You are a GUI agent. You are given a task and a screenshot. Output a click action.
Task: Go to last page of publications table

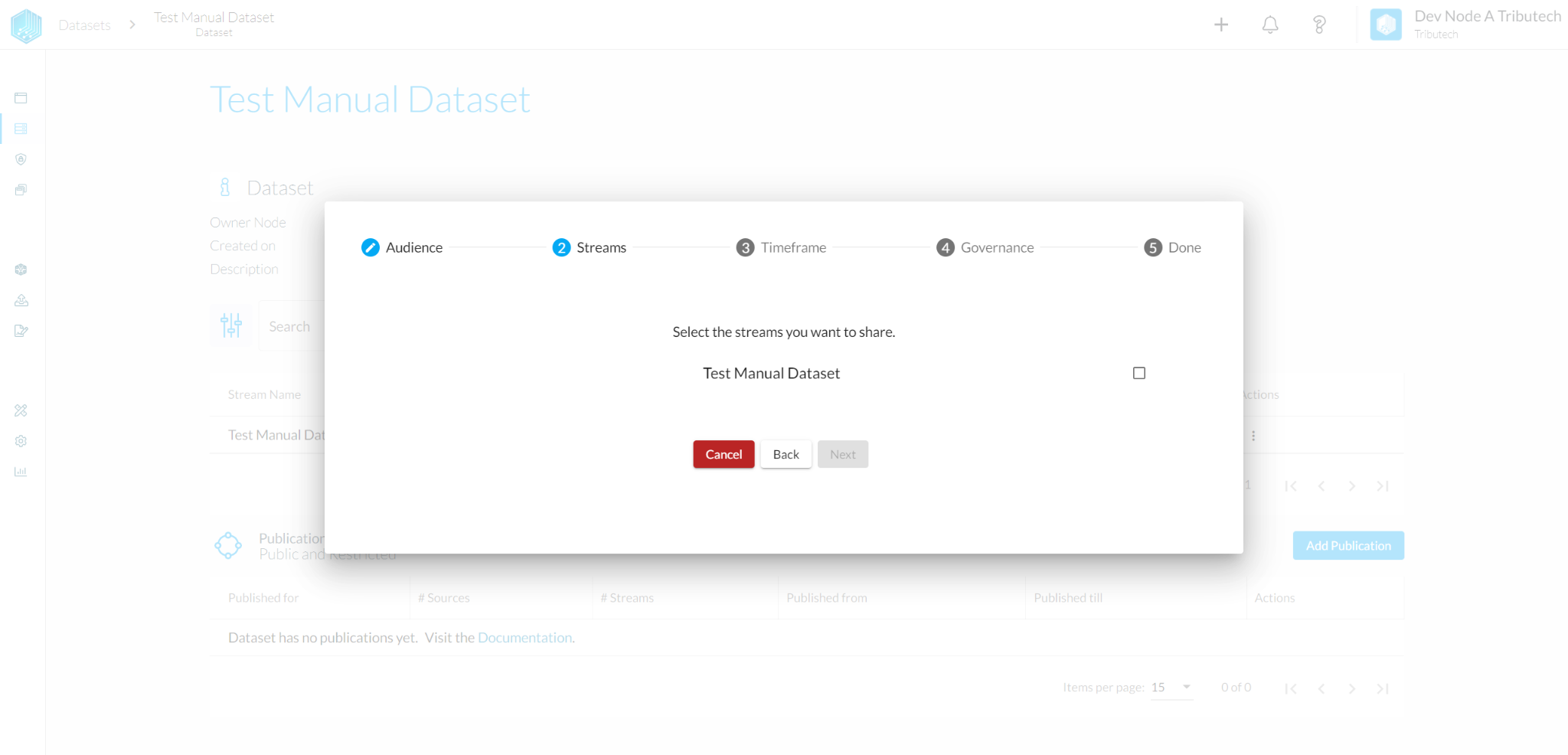click(x=1383, y=688)
